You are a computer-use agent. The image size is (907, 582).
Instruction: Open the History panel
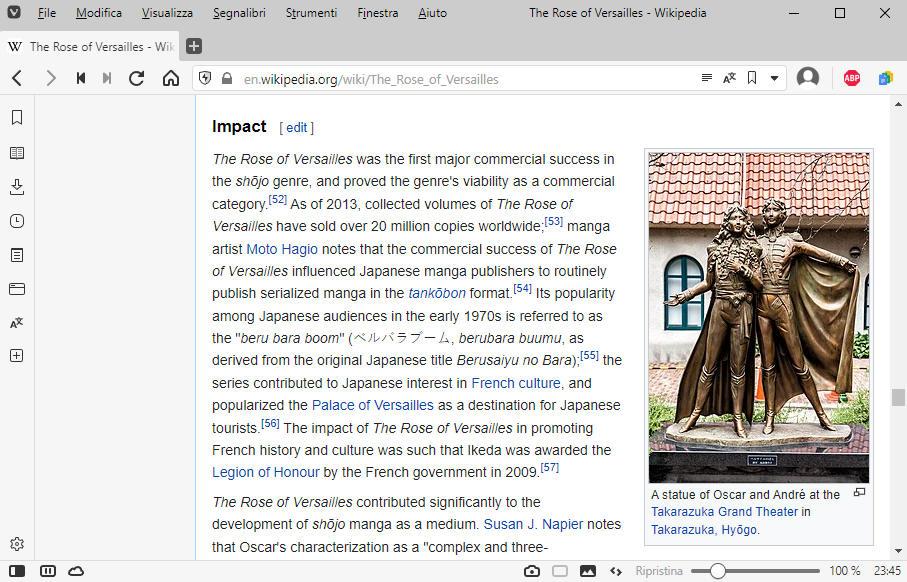tap(17, 221)
